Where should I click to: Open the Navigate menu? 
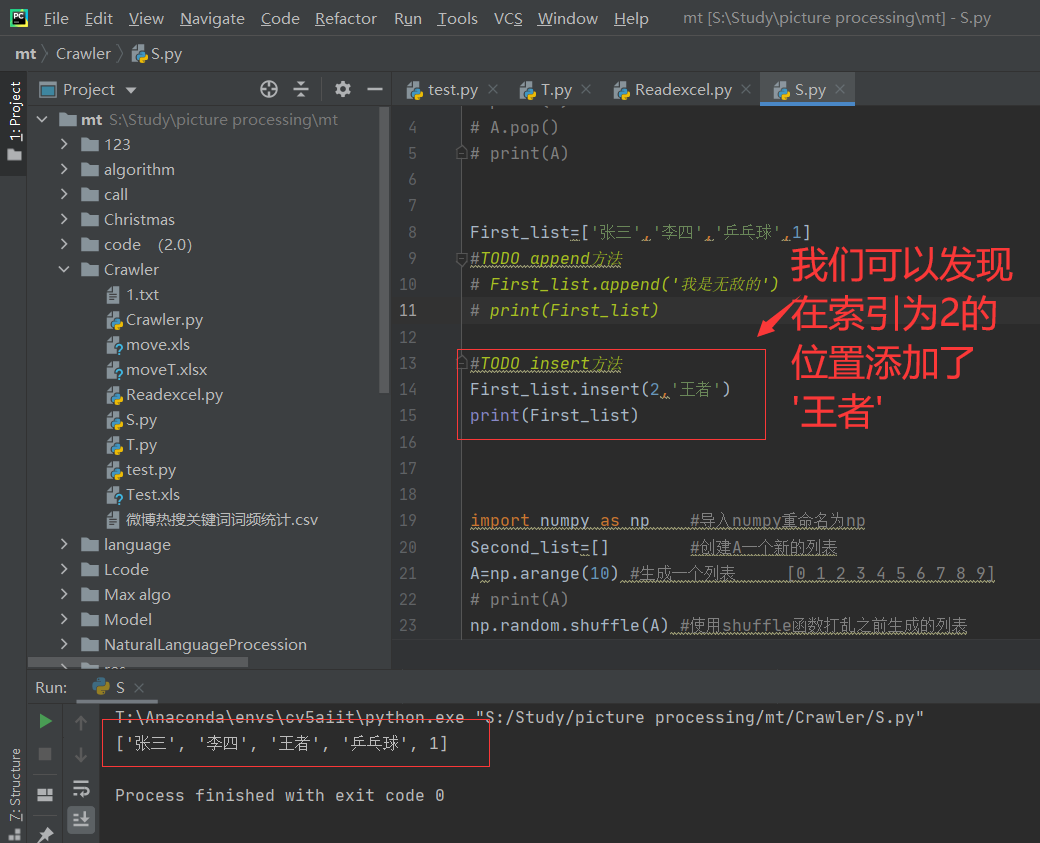point(212,19)
